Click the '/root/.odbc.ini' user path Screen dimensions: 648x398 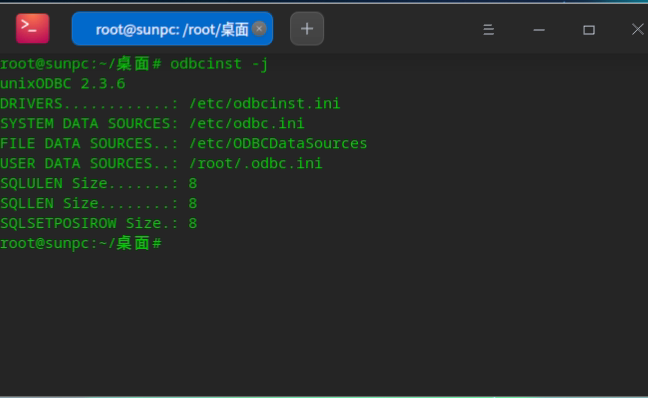click(255, 163)
